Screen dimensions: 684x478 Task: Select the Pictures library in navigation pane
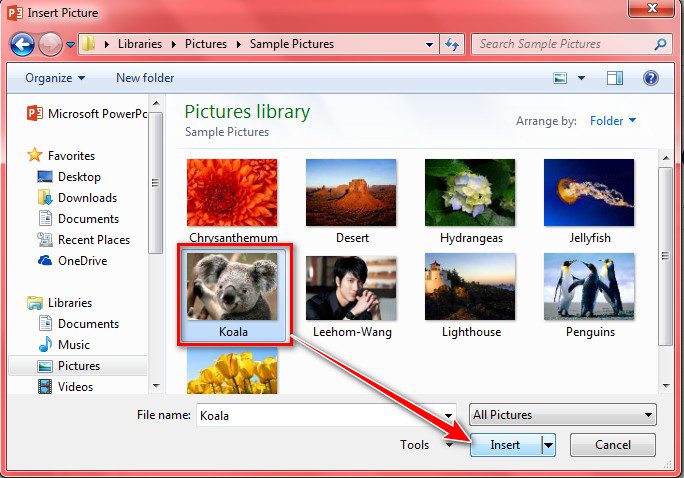(x=79, y=365)
